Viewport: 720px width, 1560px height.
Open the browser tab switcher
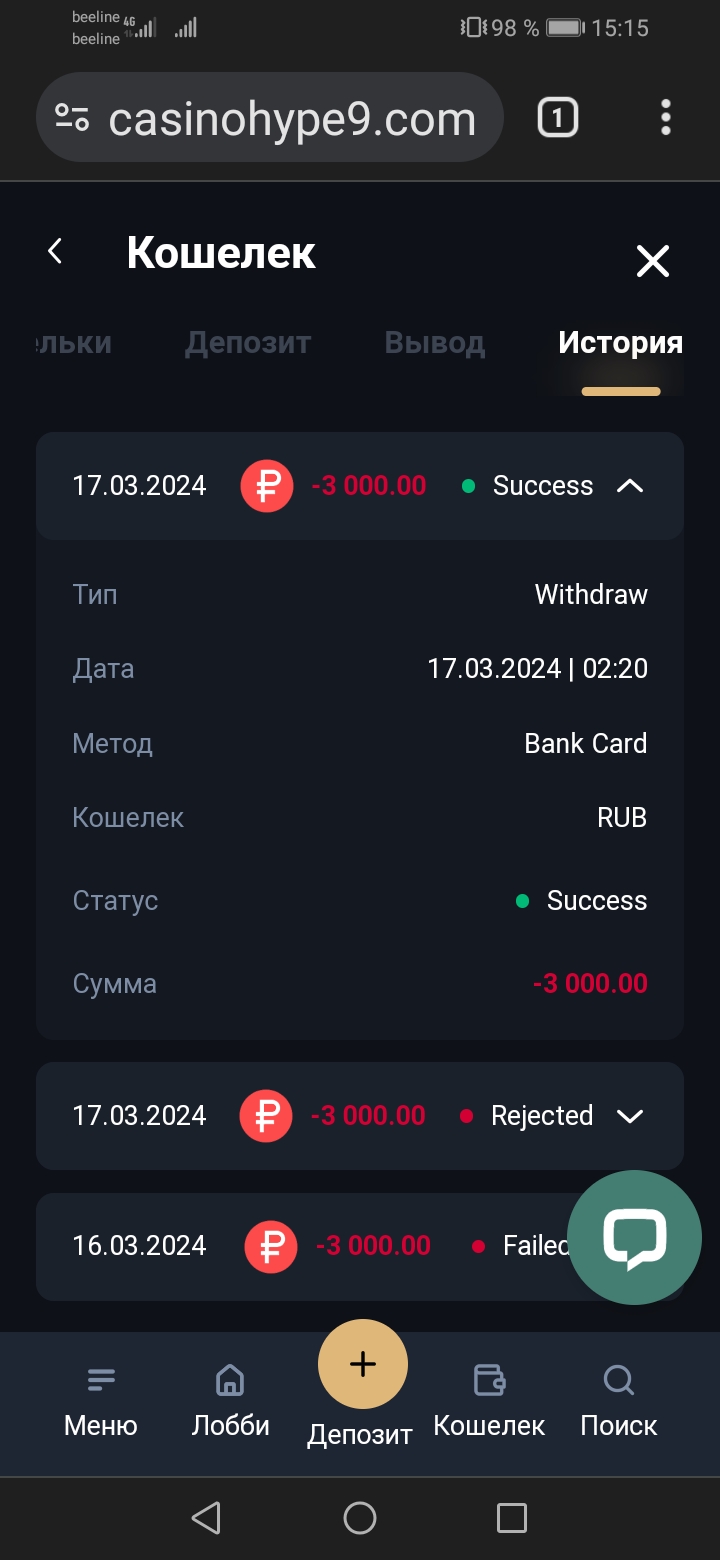point(557,118)
